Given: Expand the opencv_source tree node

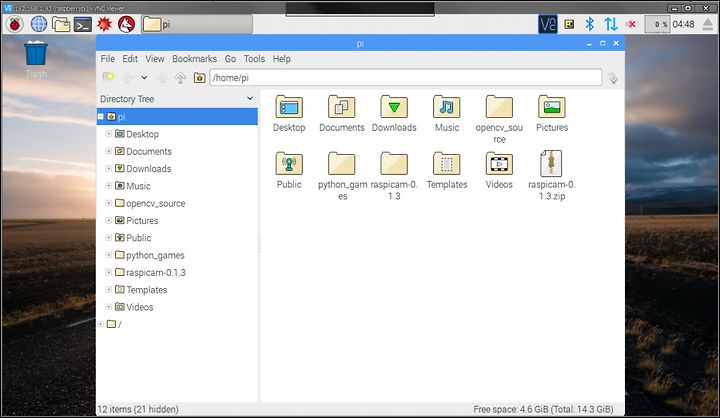Looking at the screenshot, I should pos(109,203).
